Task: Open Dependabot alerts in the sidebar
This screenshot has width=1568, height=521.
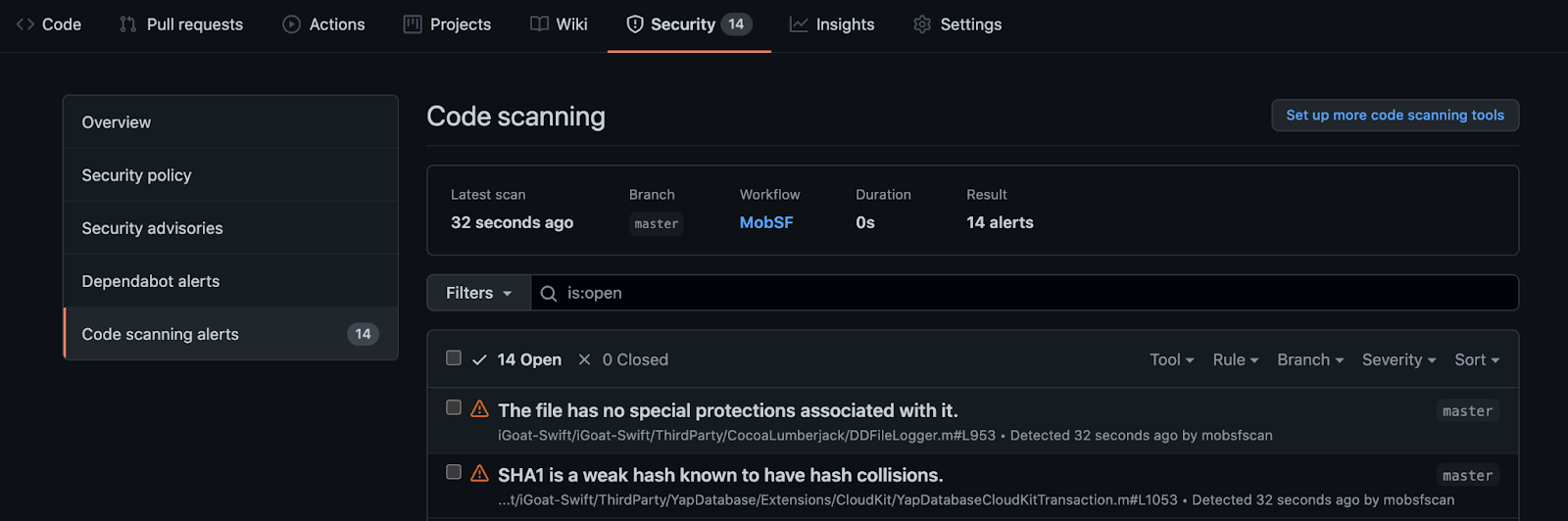Action: coord(230,281)
